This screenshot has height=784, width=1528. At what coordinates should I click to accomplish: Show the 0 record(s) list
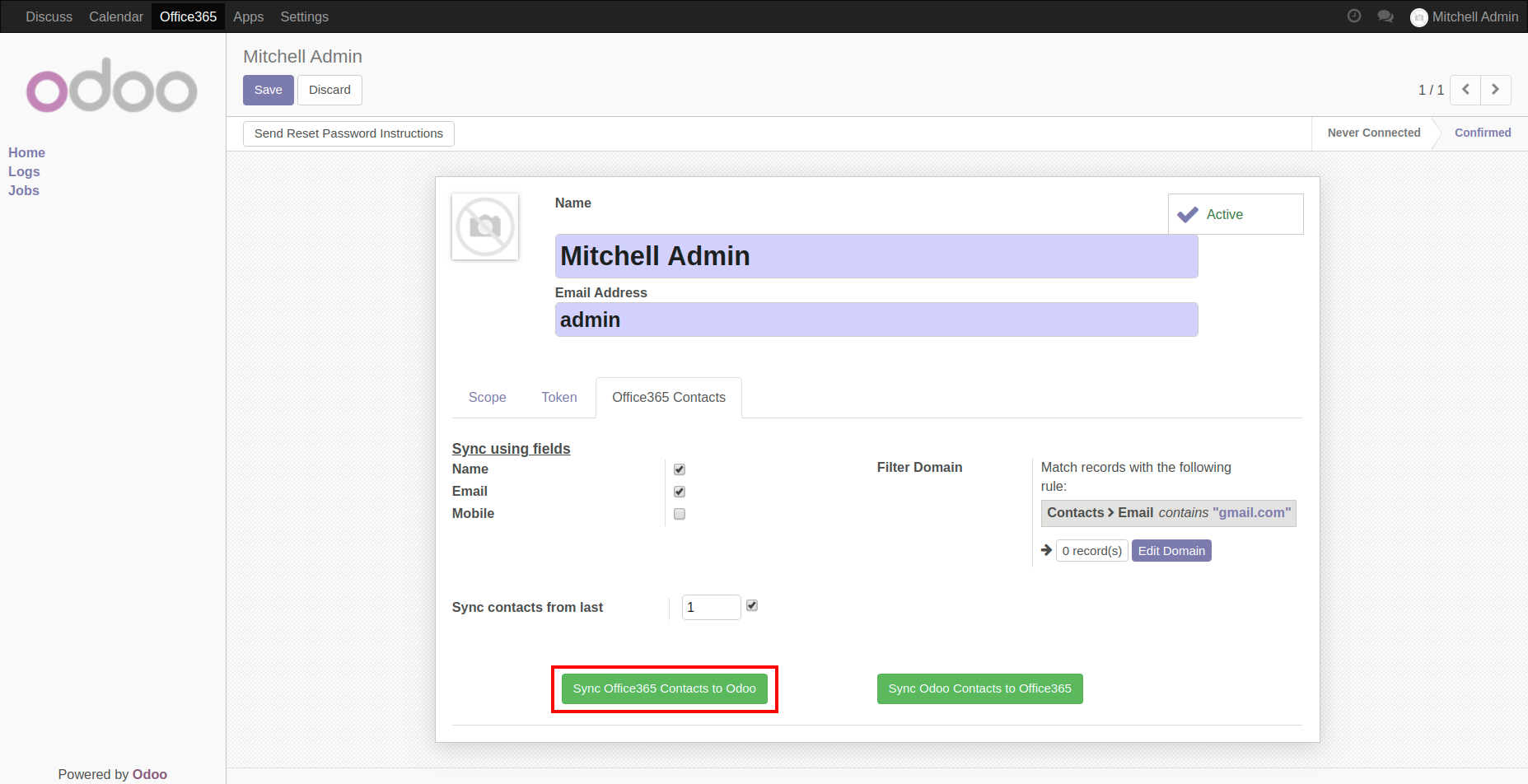tap(1092, 551)
